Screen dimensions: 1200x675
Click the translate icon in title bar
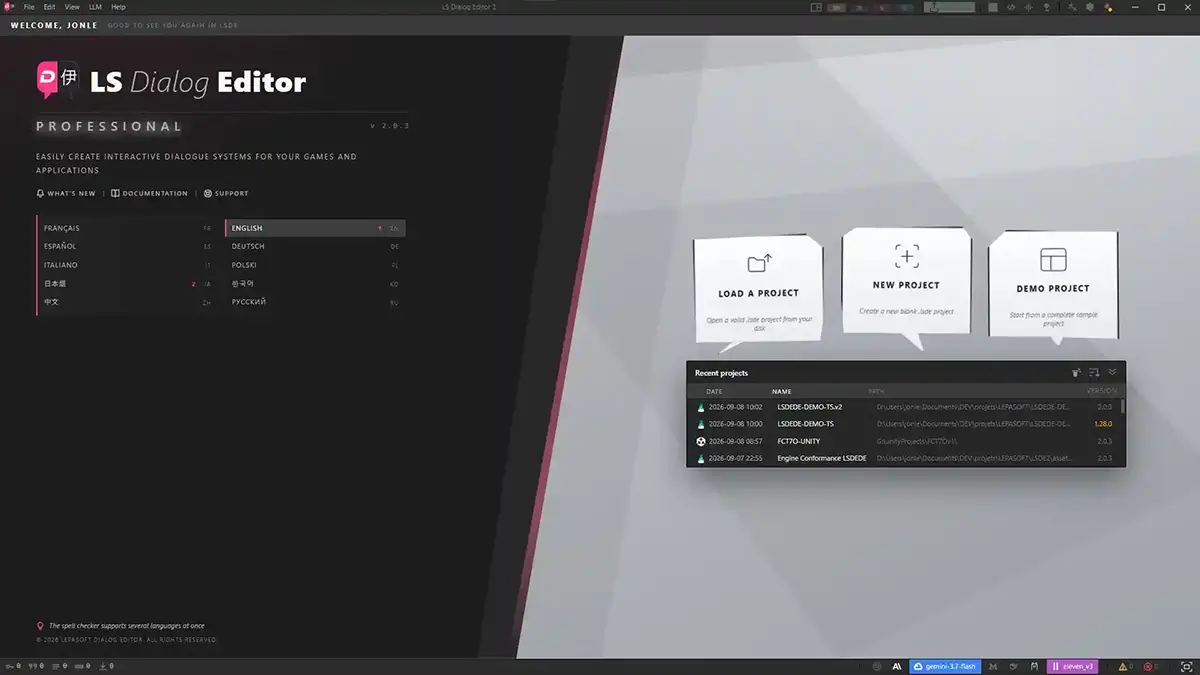click(1073, 7)
